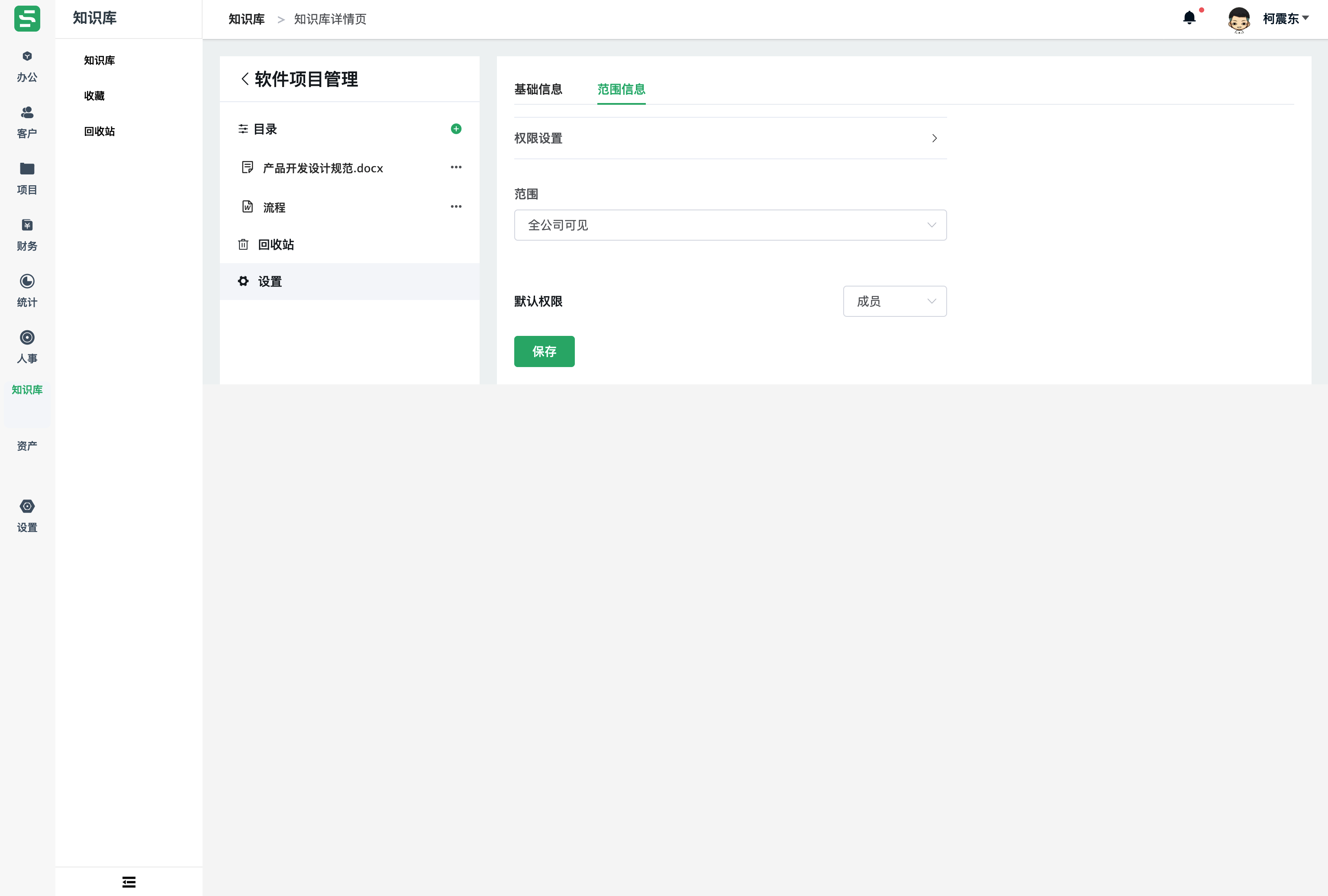Click the Word file icon of 流程
1328x896 pixels.
[248, 207]
